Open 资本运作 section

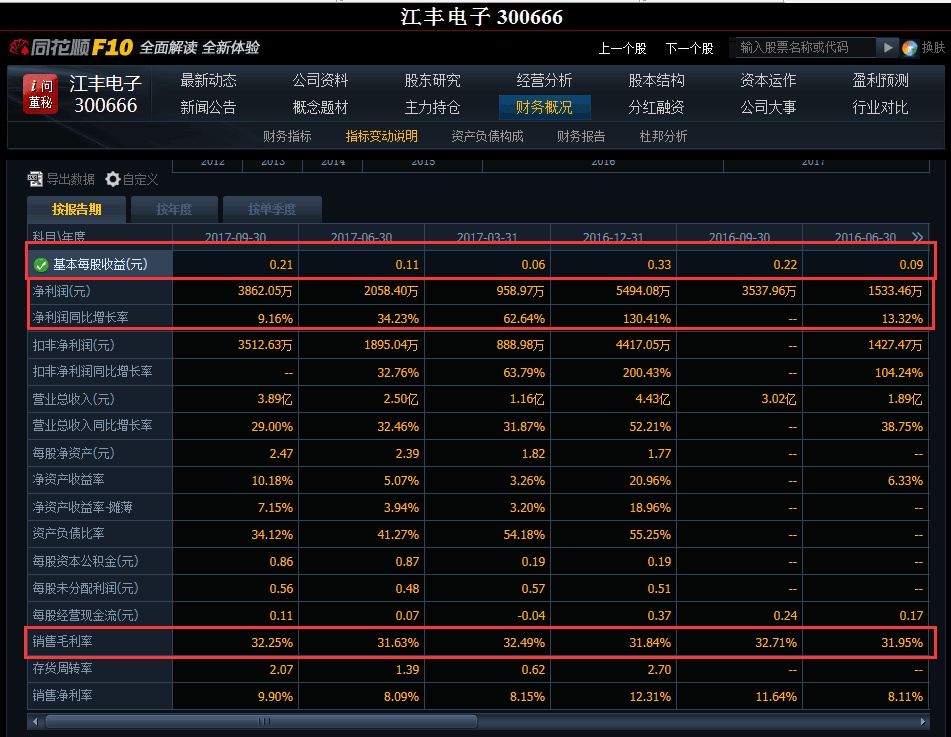coord(768,80)
